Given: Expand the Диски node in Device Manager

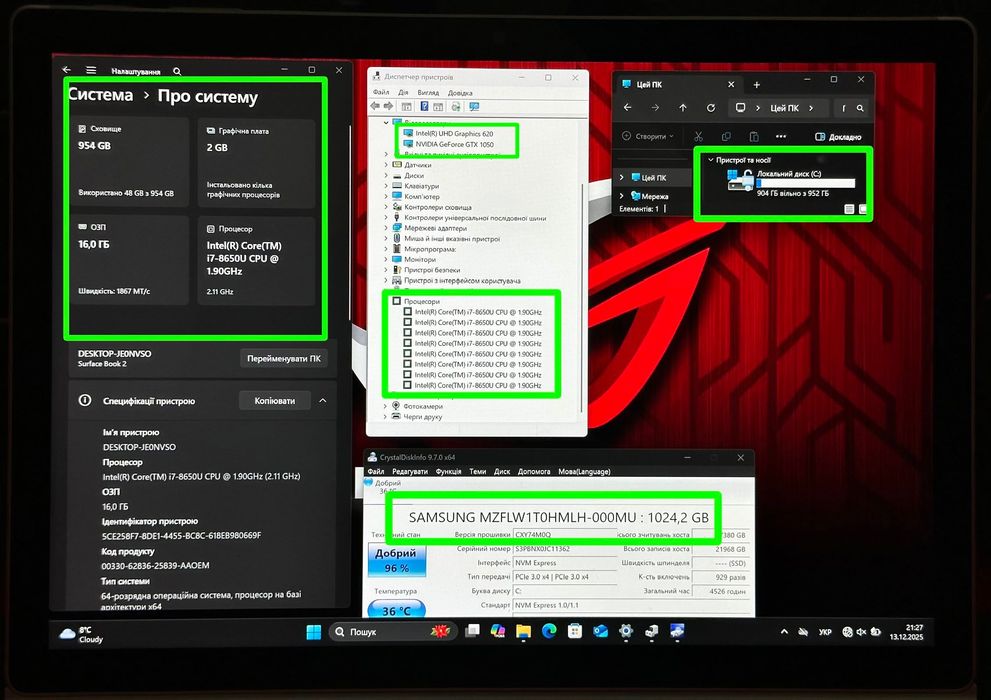Looking at the screenshot, I should click(386, 176).
